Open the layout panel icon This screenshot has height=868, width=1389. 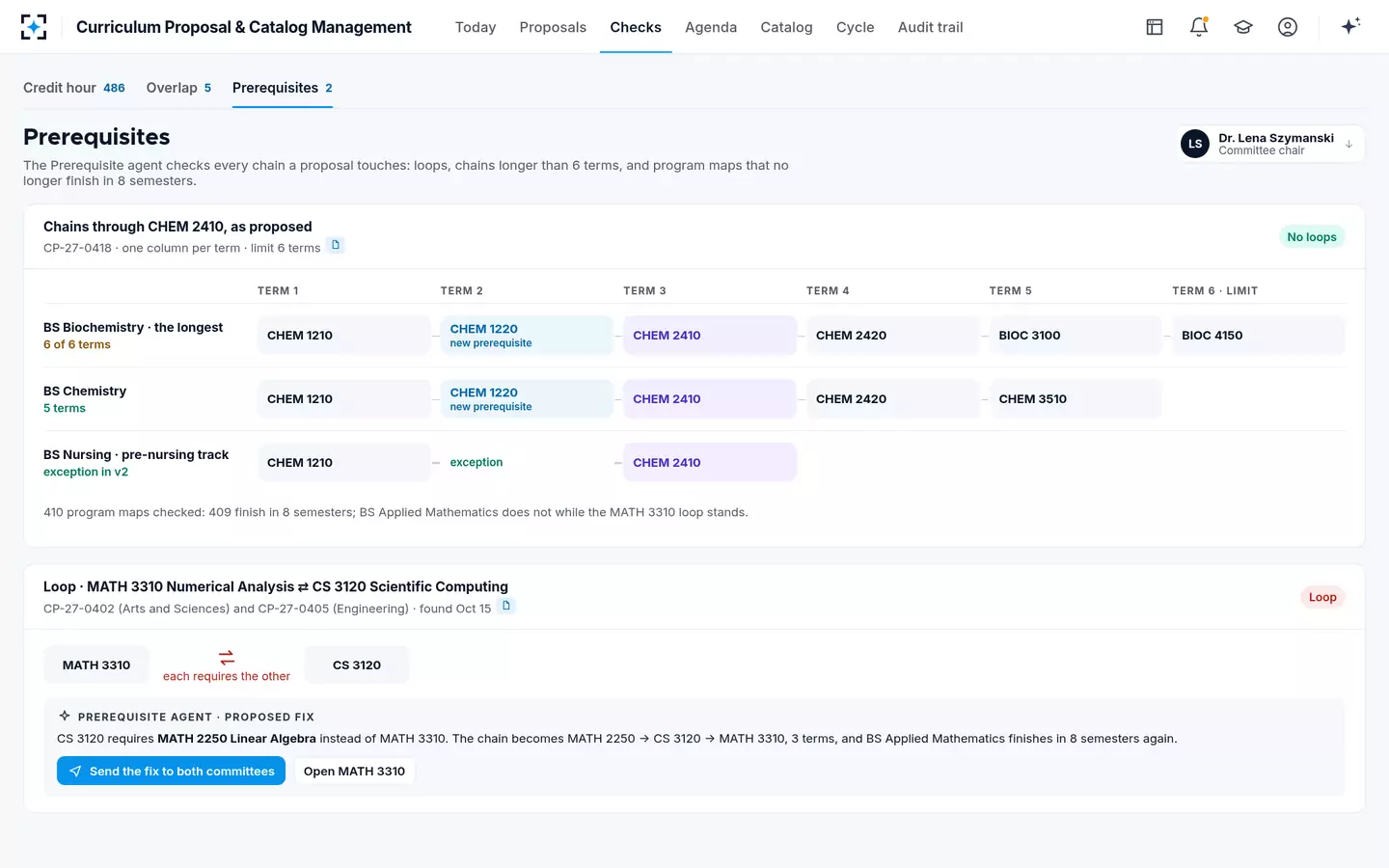1155,27
